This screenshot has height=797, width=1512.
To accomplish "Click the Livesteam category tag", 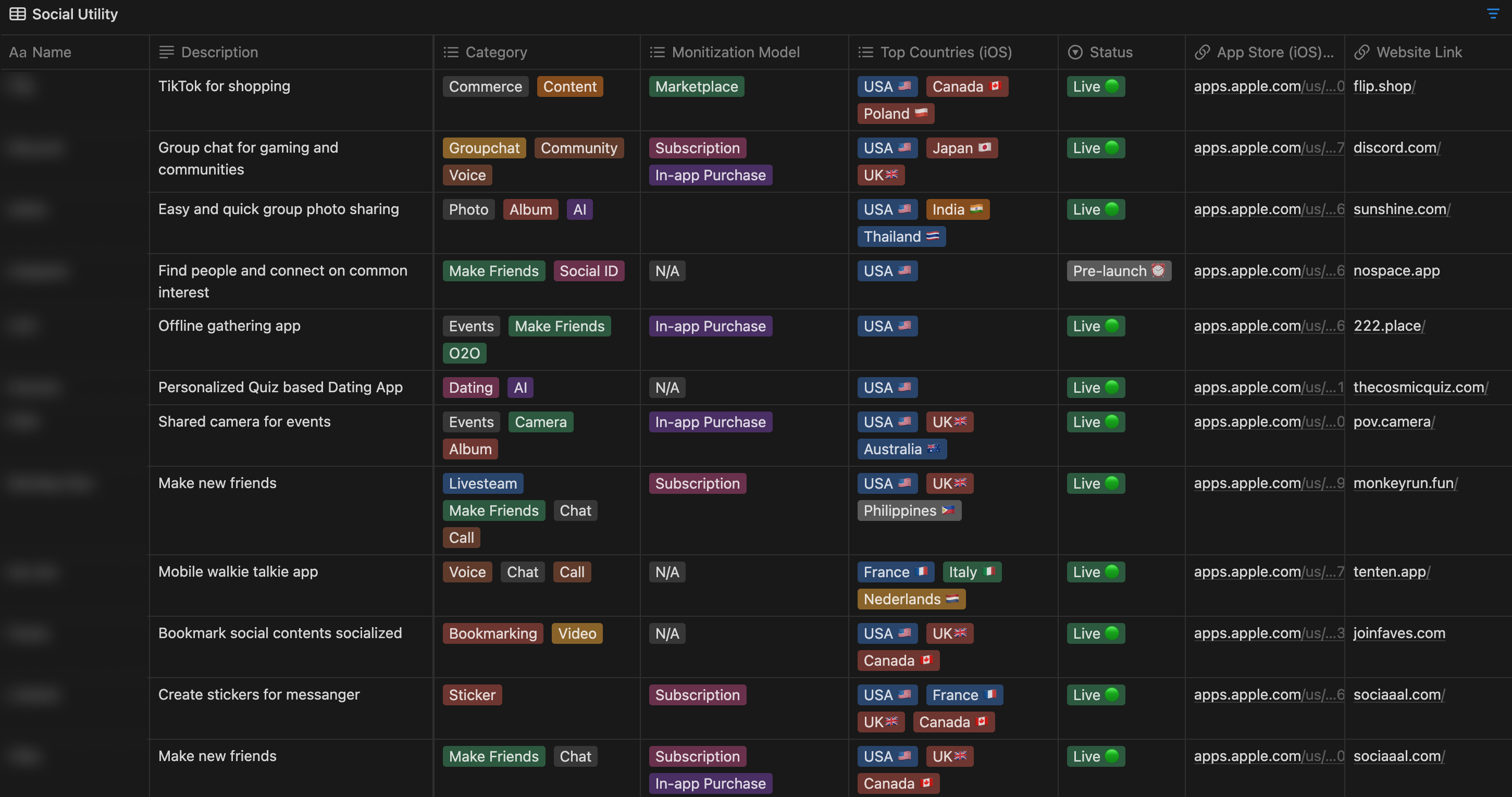I will [x=483, y=483].
